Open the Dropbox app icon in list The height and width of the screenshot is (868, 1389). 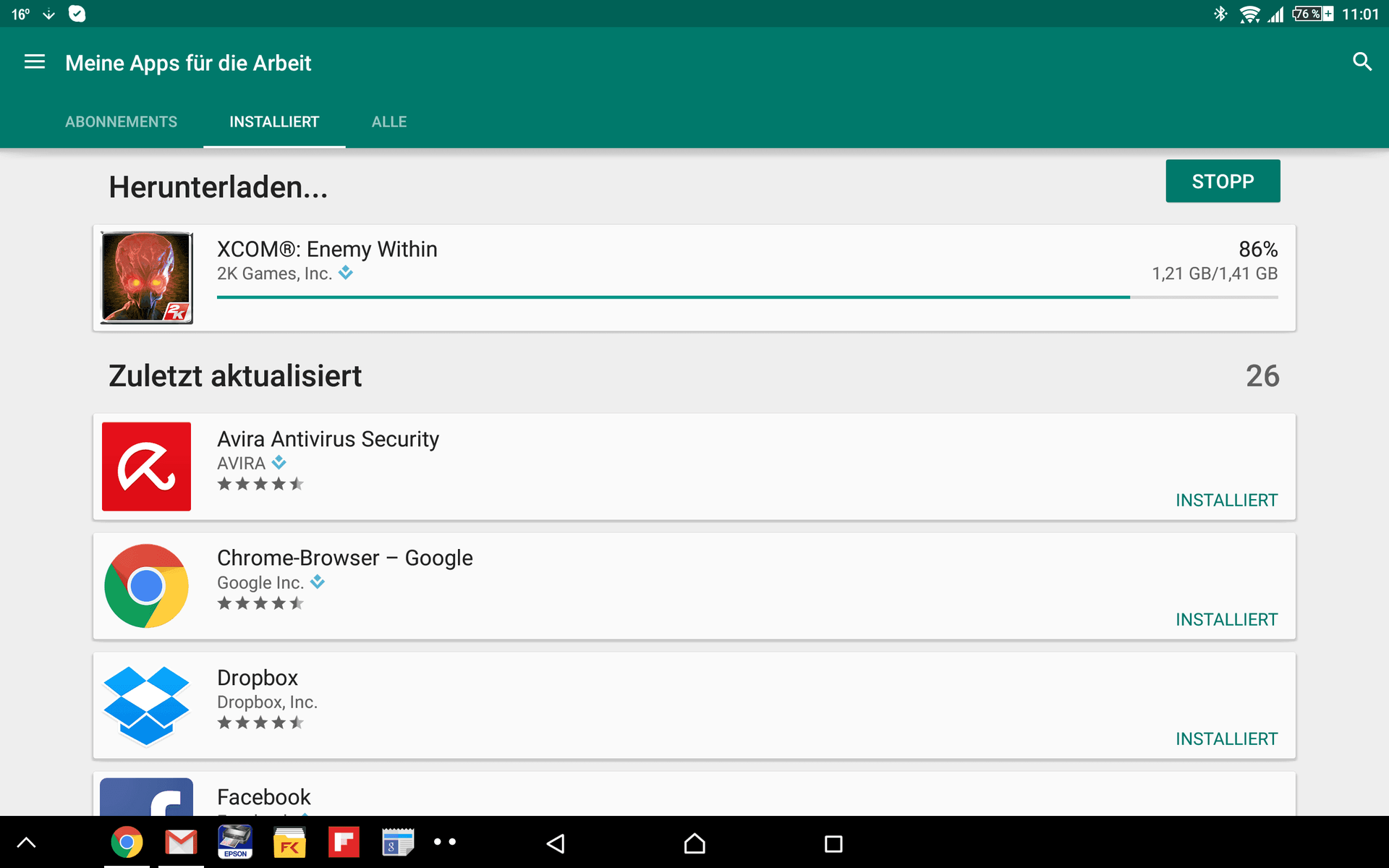pyautogui.click(x=147, y=705)
